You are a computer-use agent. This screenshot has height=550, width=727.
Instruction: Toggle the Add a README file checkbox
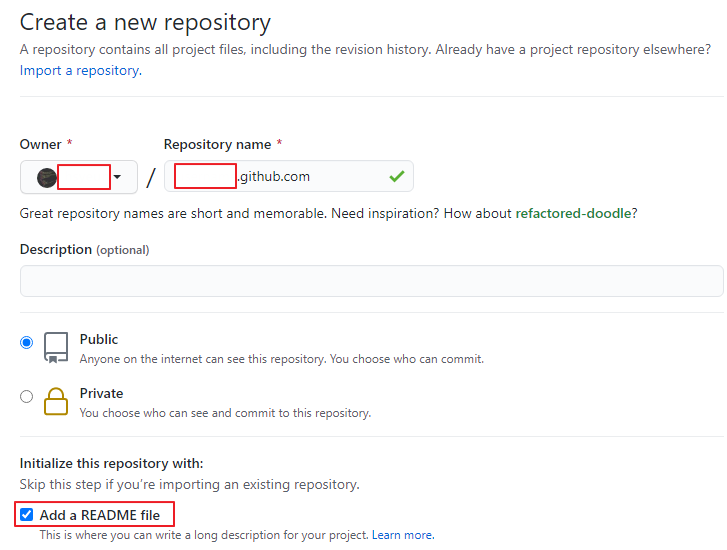tap(27, 516)
